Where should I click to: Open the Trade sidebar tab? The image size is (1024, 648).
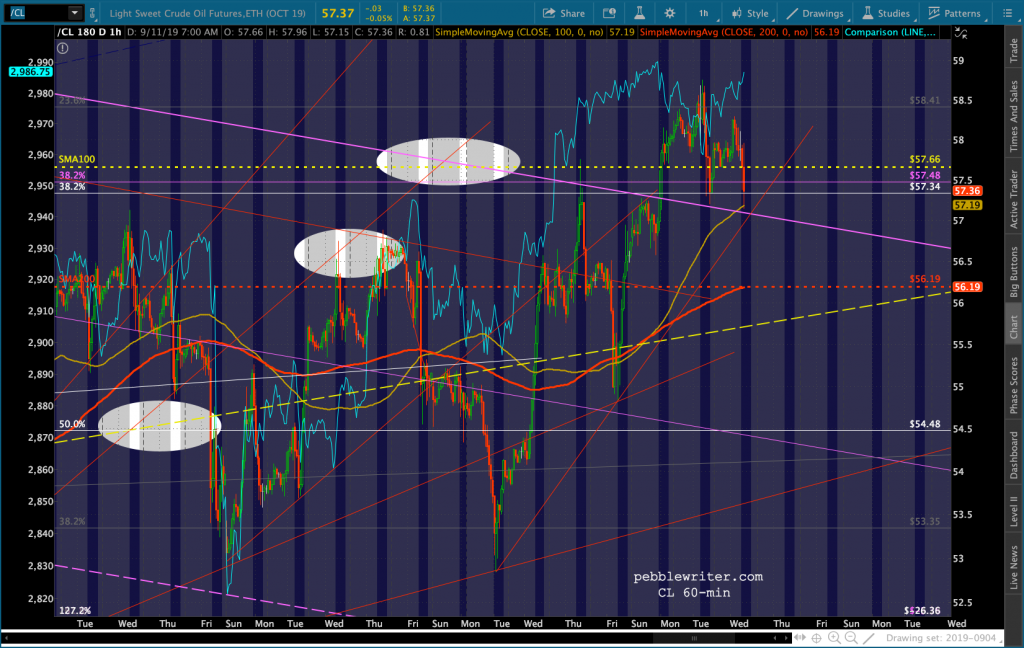(1014, 51)
